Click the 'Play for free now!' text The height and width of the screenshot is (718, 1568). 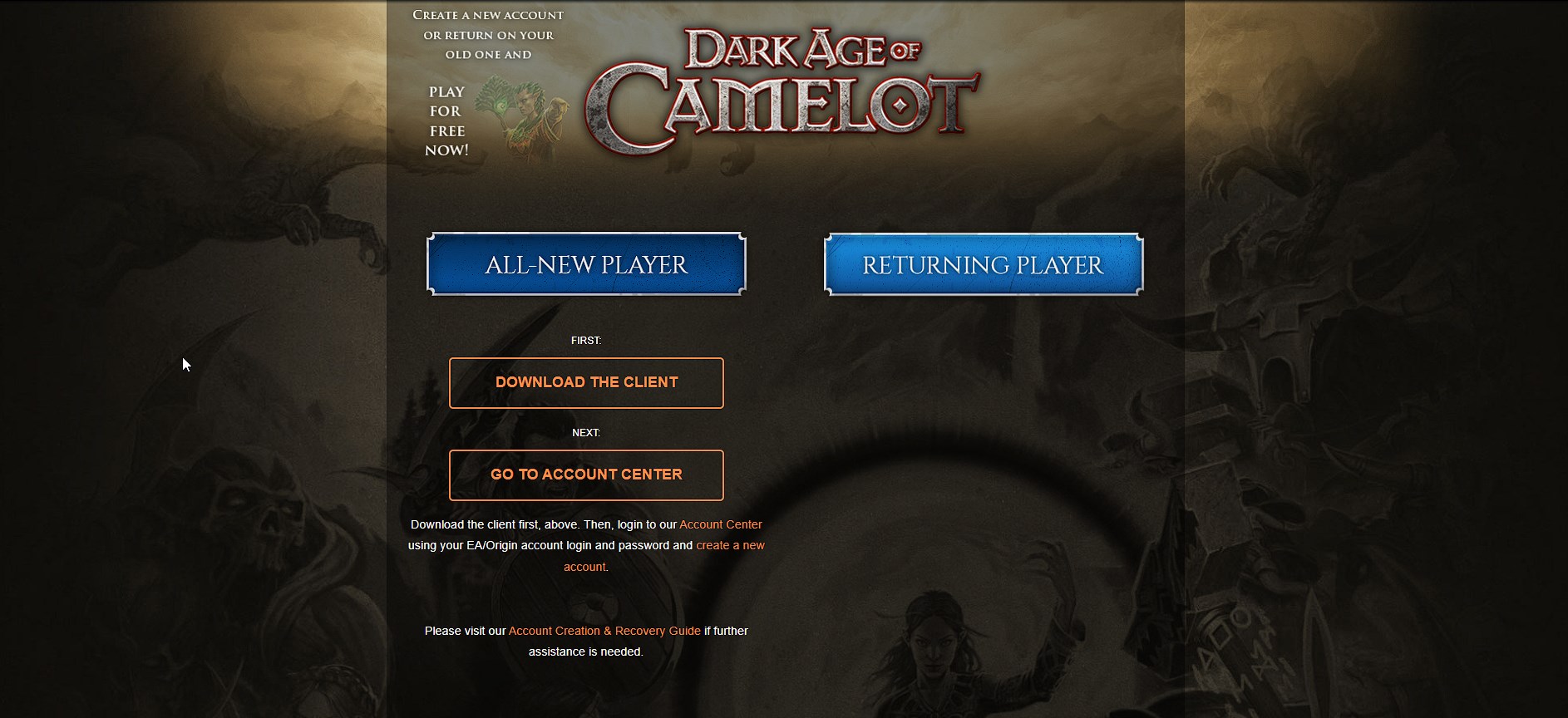pos(446,121)
